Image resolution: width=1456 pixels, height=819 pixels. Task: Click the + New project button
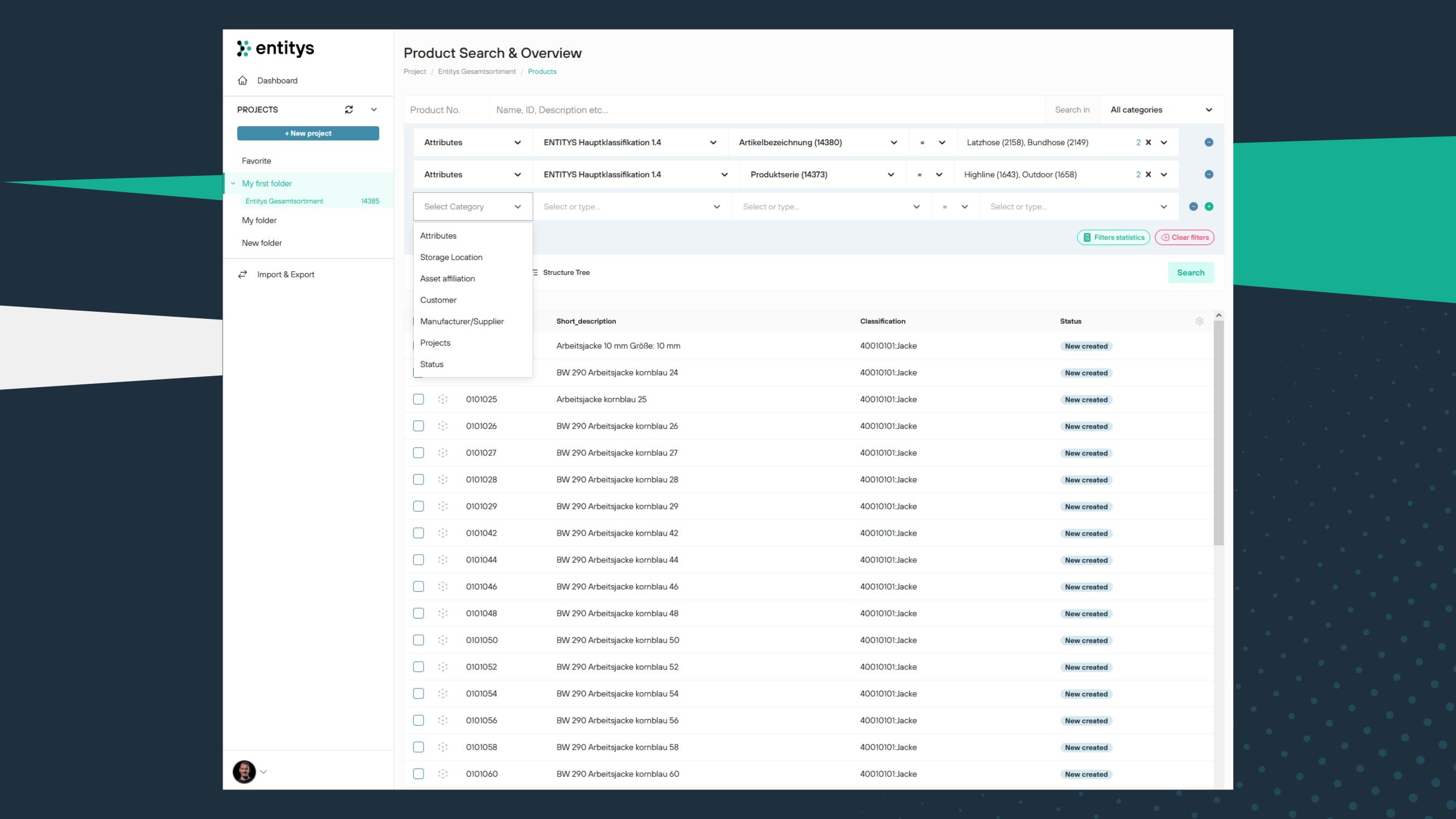[307, 133]
